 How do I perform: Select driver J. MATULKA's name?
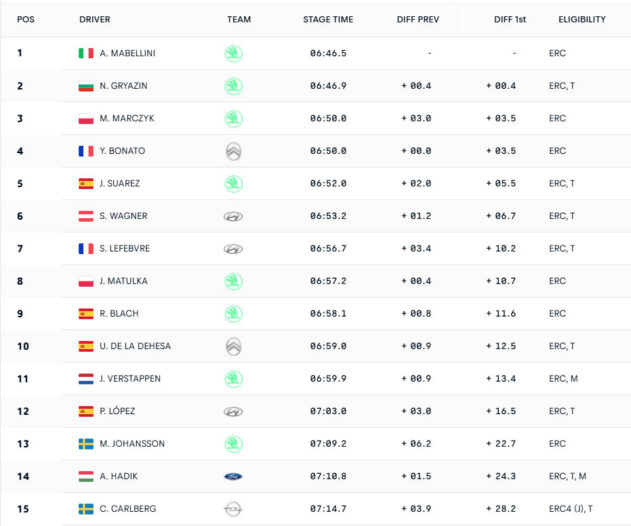(x=124, y=281)
